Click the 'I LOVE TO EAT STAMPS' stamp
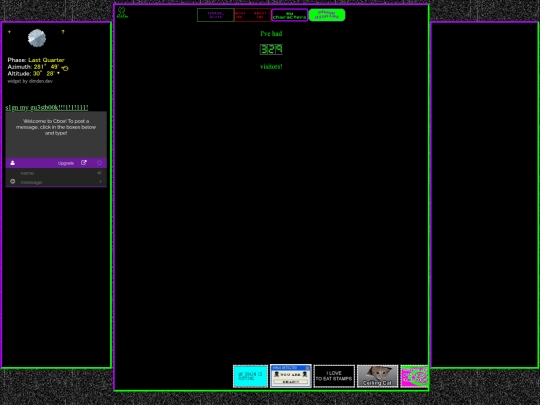The image size is (540, 405). coord(334,376)
